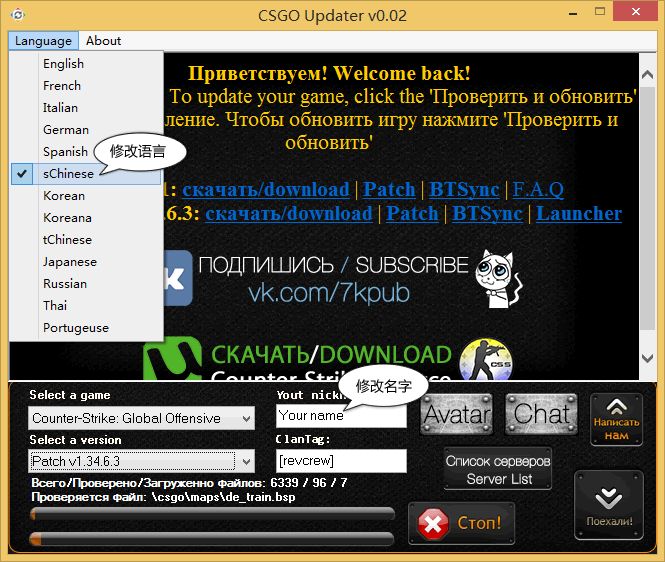Click the Your name nickname field
The width and height of the screenshot is (665, 562).
341,416
